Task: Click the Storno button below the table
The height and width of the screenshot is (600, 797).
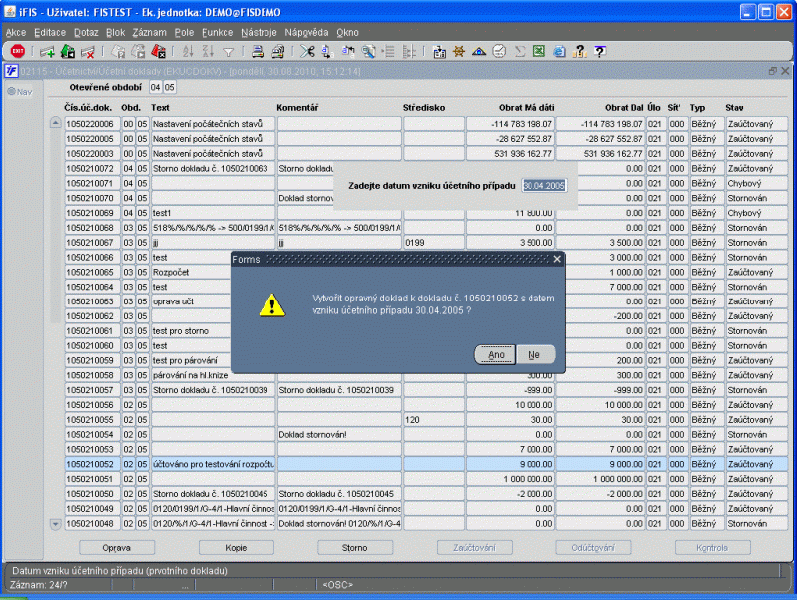Action: point(355,548)
